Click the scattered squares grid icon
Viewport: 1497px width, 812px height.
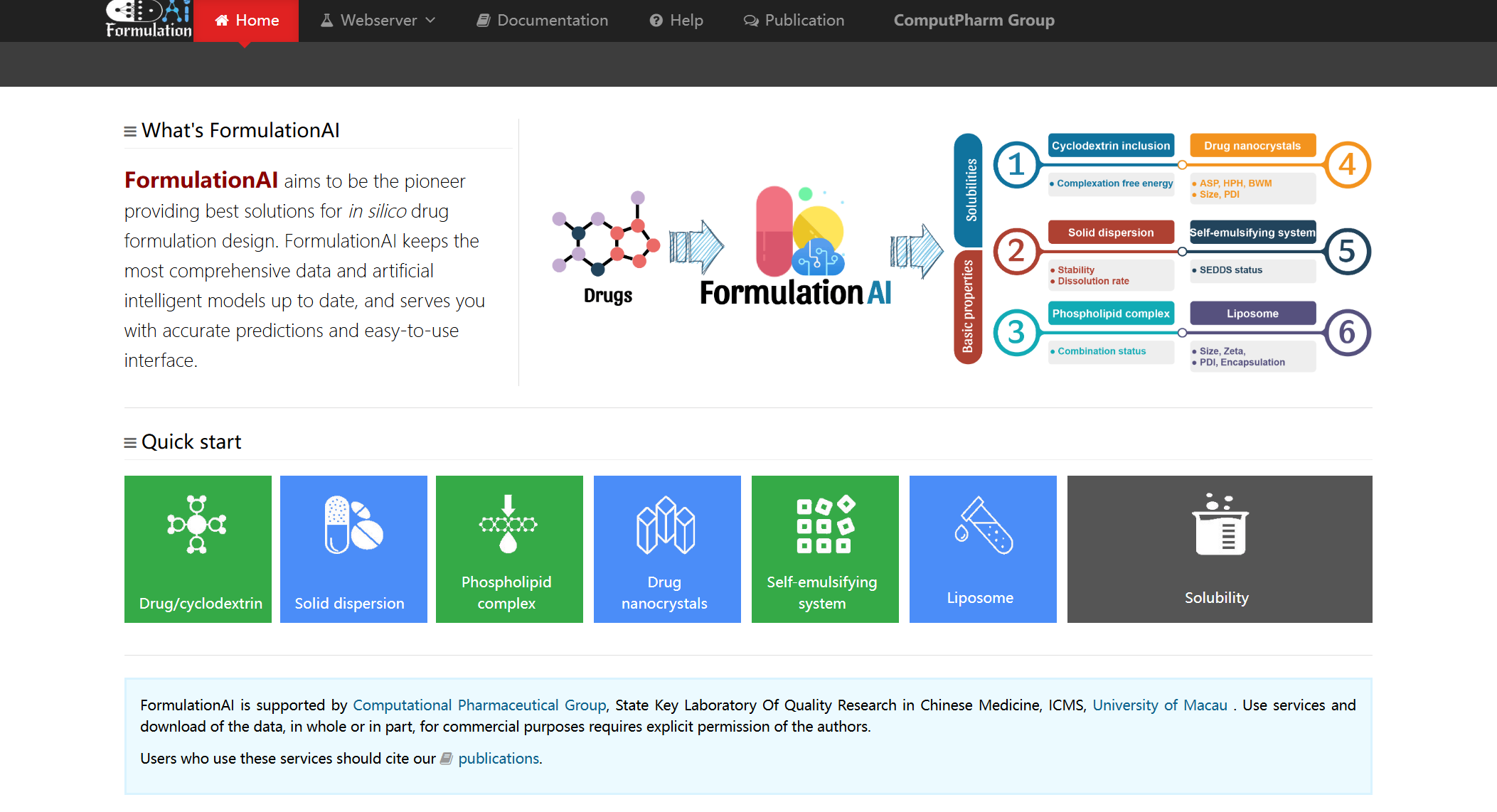[825, 524]
